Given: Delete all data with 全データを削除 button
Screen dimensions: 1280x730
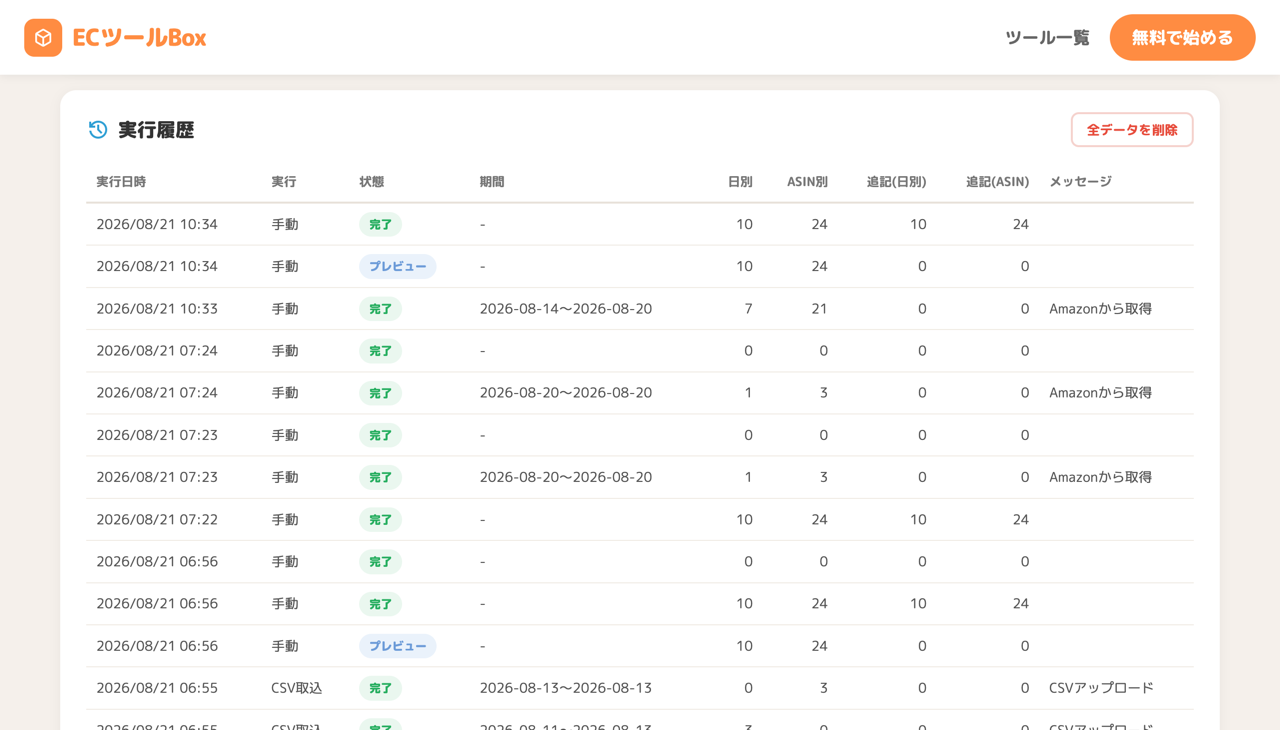Looking at the screenshot, I should [1132, 130].
